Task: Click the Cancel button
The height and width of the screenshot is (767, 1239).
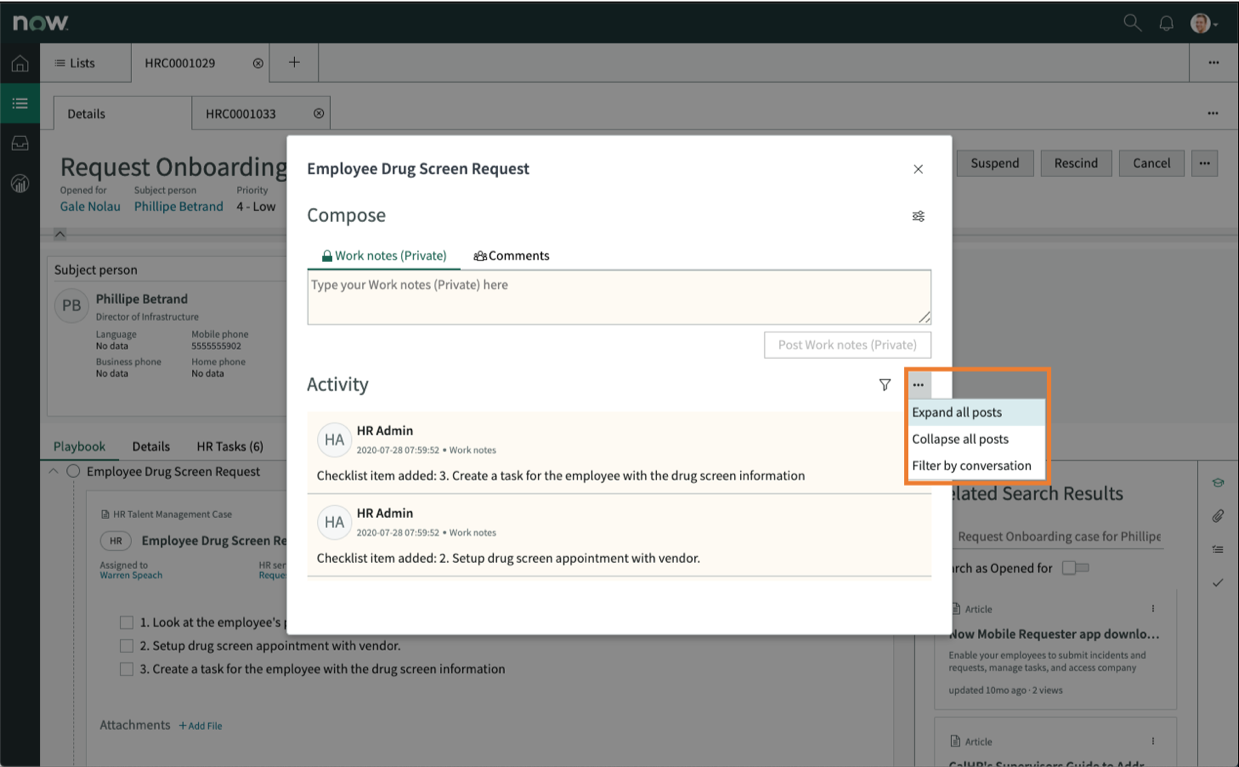Action: [1151, 163]
